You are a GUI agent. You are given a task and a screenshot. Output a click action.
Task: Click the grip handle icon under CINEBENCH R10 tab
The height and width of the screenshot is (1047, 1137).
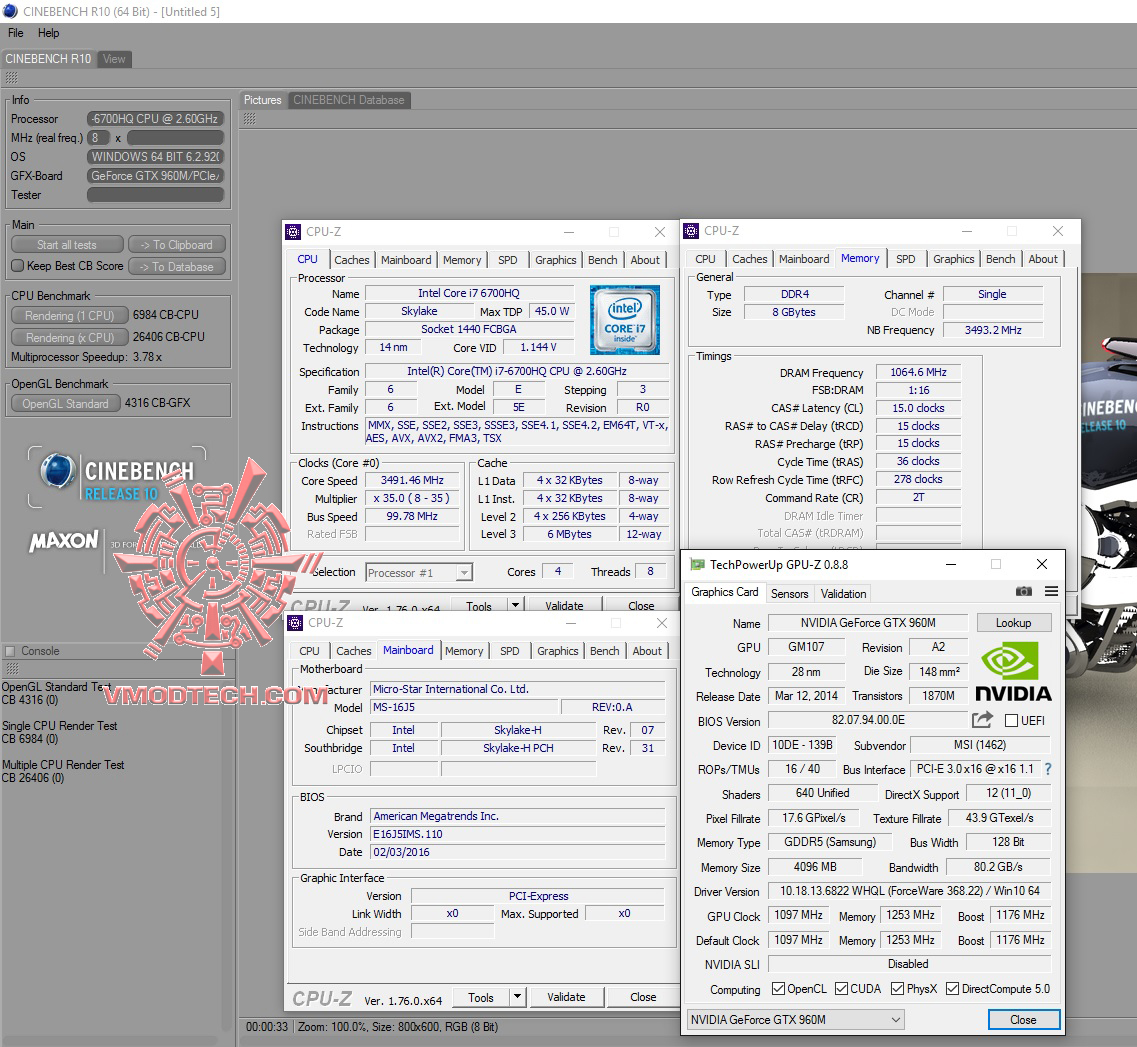[12, 78]
